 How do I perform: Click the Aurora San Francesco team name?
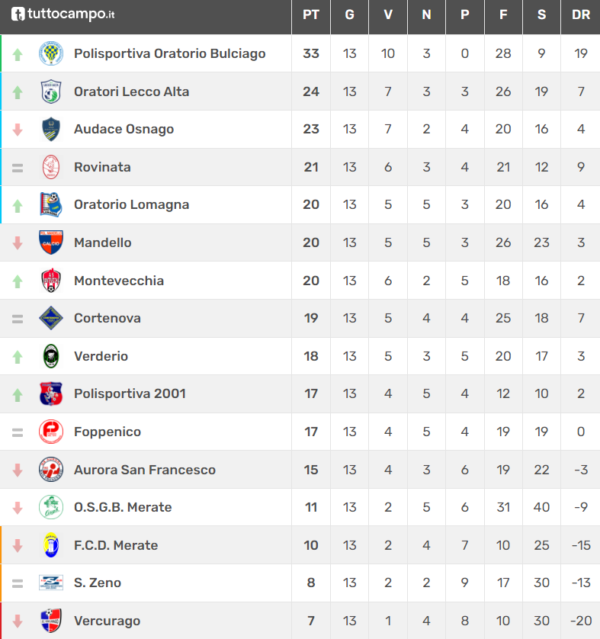point(145,470)
